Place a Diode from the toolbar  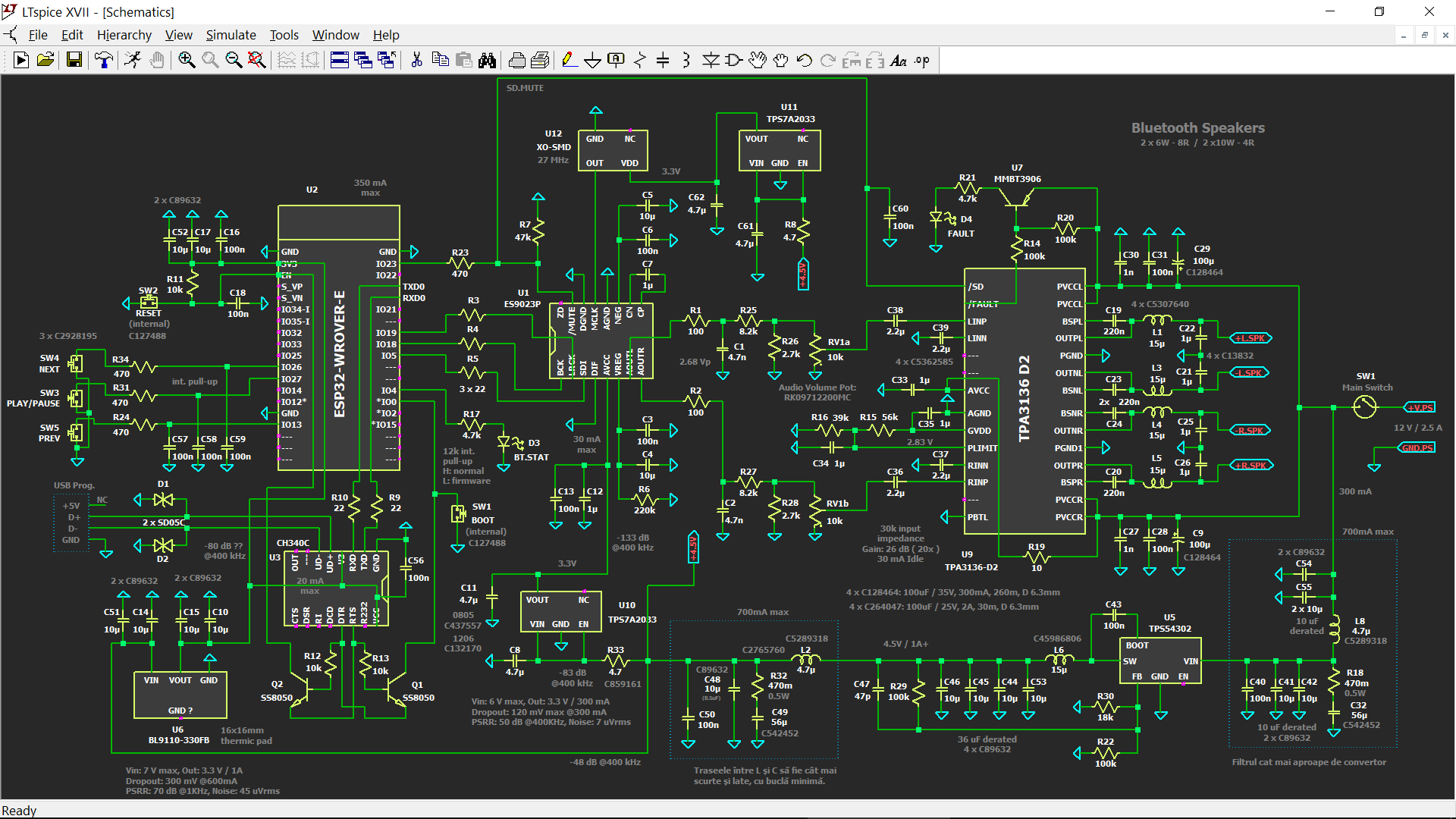click(711, 60)
